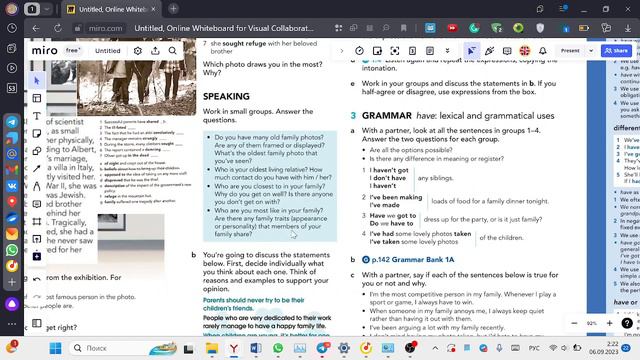The image size is (640, 360).
Task: Open Alice assistant purple icon
Action: pos(12,304)
